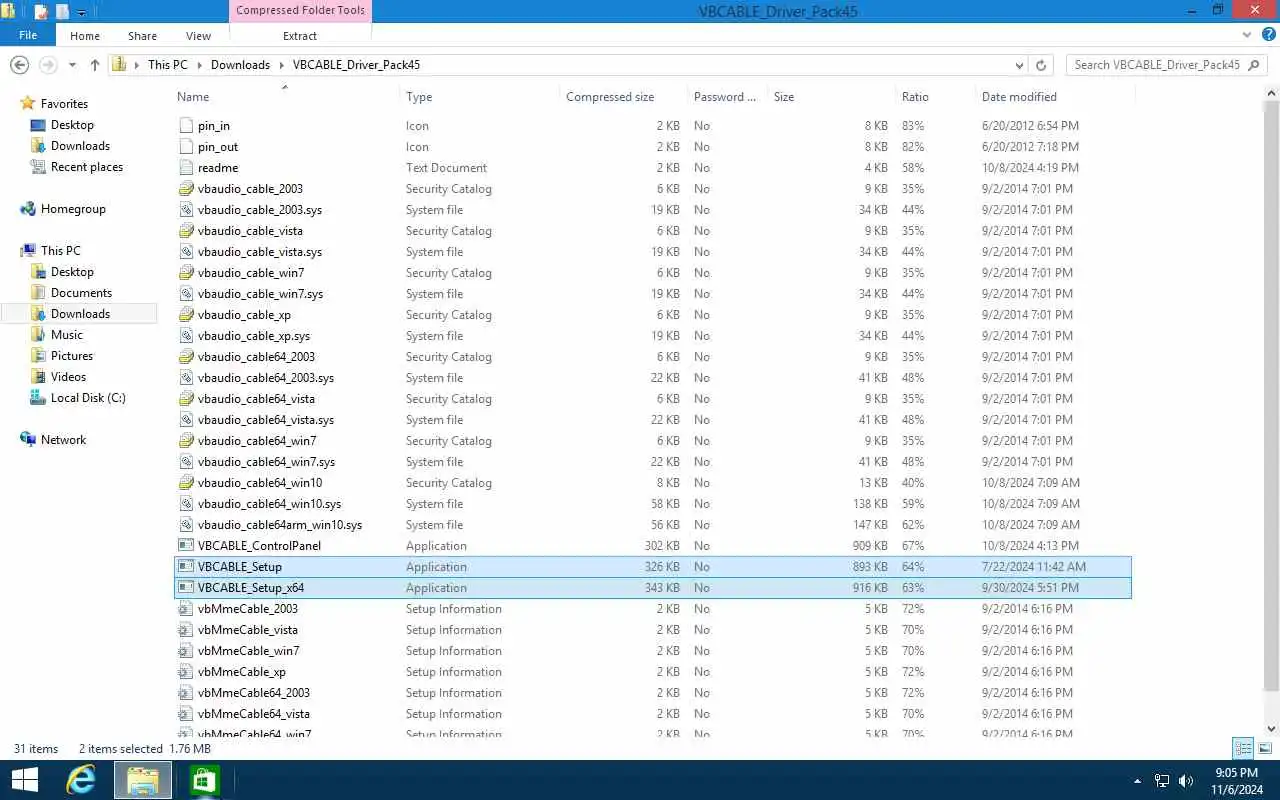Open Network in navigation pane
The height and width of the screenshot is (800, 1280).
tap(63, 440)
